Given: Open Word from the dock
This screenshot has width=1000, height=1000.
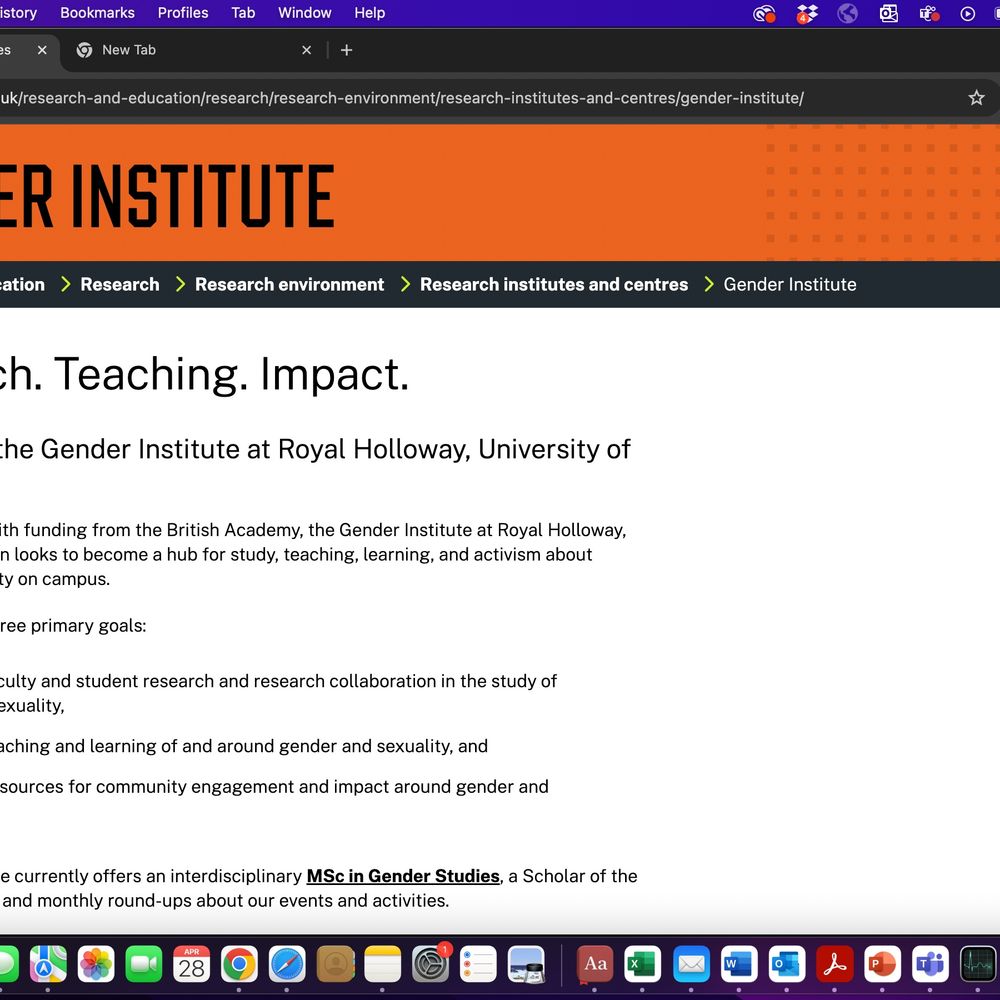Looking at the screenshot, I should (739, 964).
